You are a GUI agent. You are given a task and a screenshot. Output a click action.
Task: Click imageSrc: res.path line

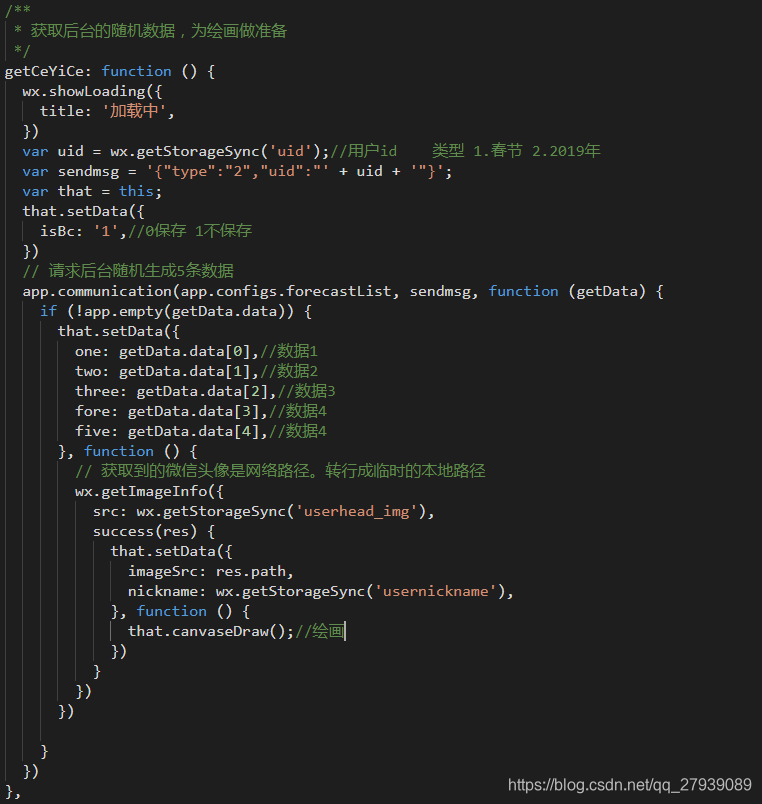210,571
